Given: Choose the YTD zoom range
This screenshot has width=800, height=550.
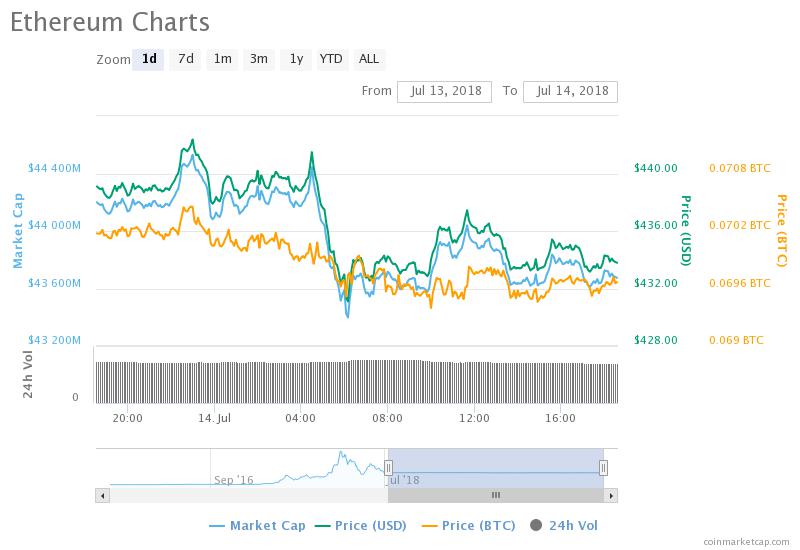Looking at the screenshot, I should click(331, 59).
